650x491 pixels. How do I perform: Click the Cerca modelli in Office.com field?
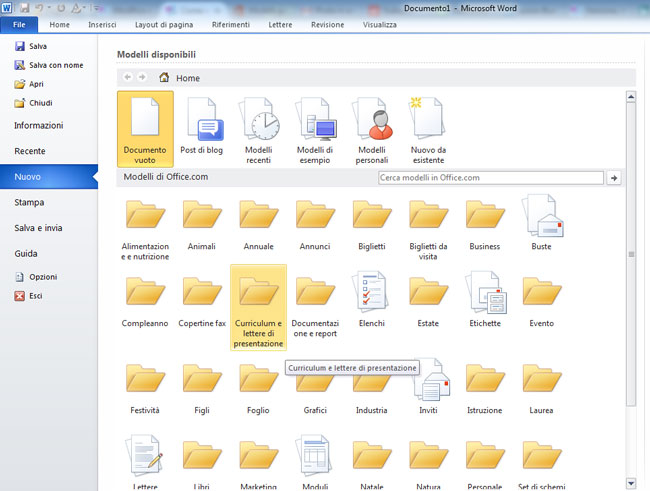point(491,178)
